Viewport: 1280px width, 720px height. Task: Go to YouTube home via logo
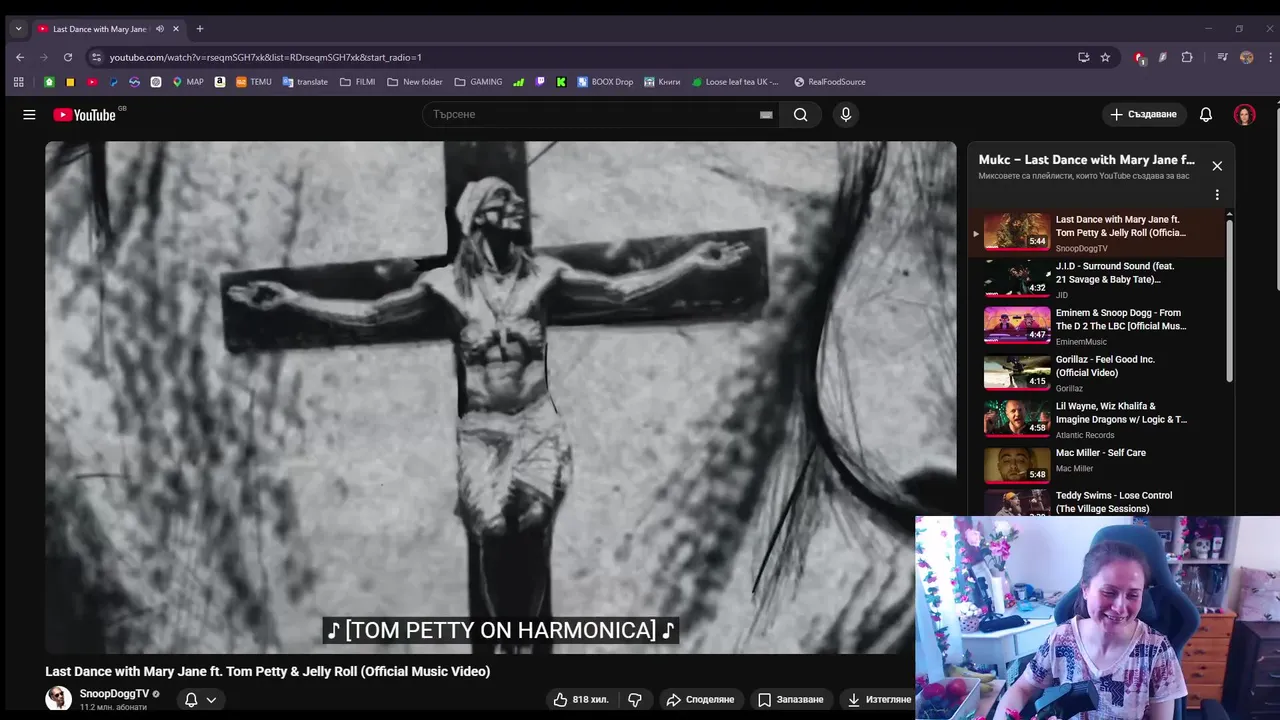[x=85, y=115]
